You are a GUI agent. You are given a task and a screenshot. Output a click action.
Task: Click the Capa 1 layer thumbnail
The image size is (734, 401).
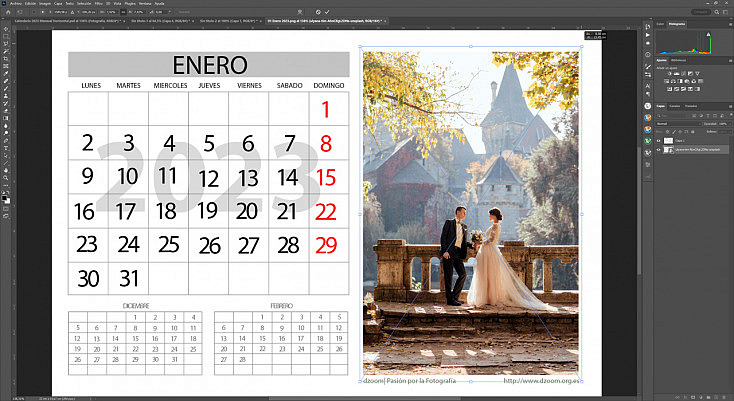668,140
